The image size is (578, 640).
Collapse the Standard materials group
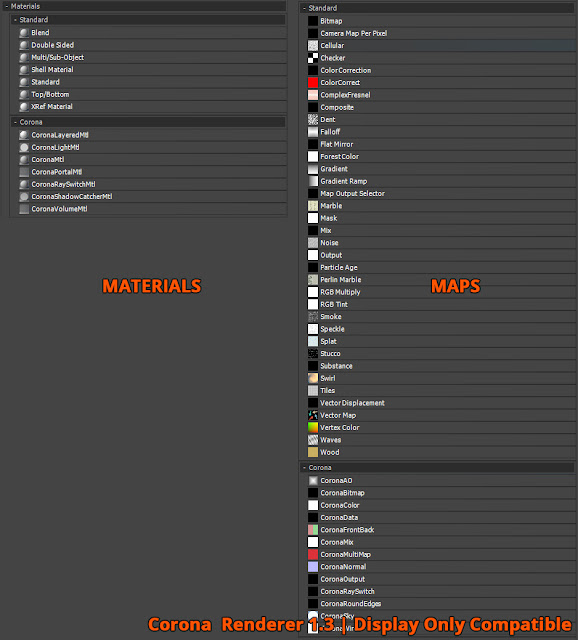[16, 20]
